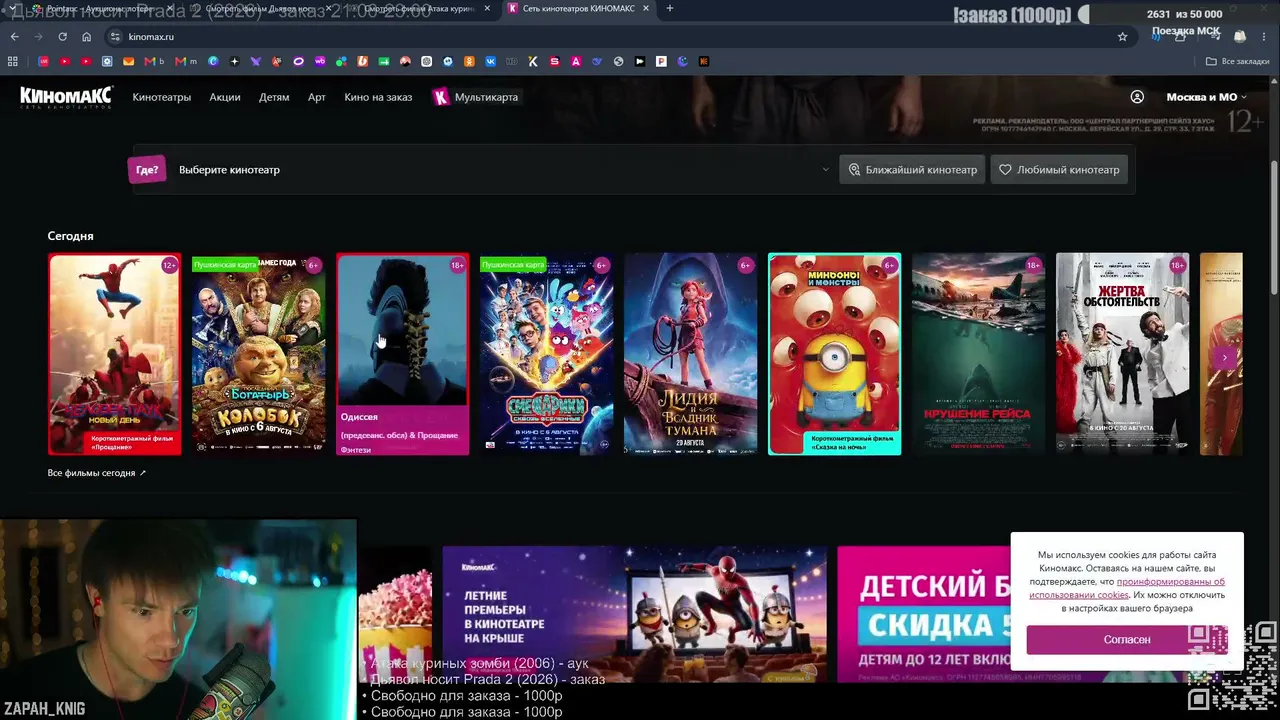This screenshot has width=1280, height=720.
Task: Open the Все фильмы сегодня link
Action: point(97,473)
